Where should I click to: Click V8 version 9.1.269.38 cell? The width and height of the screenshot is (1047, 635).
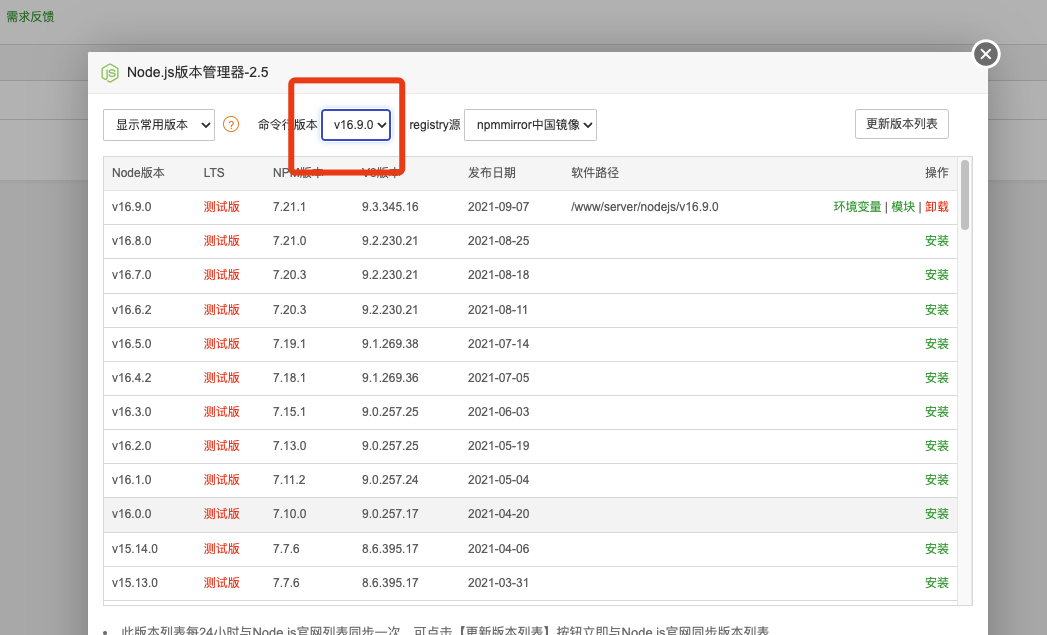[390, 344]
